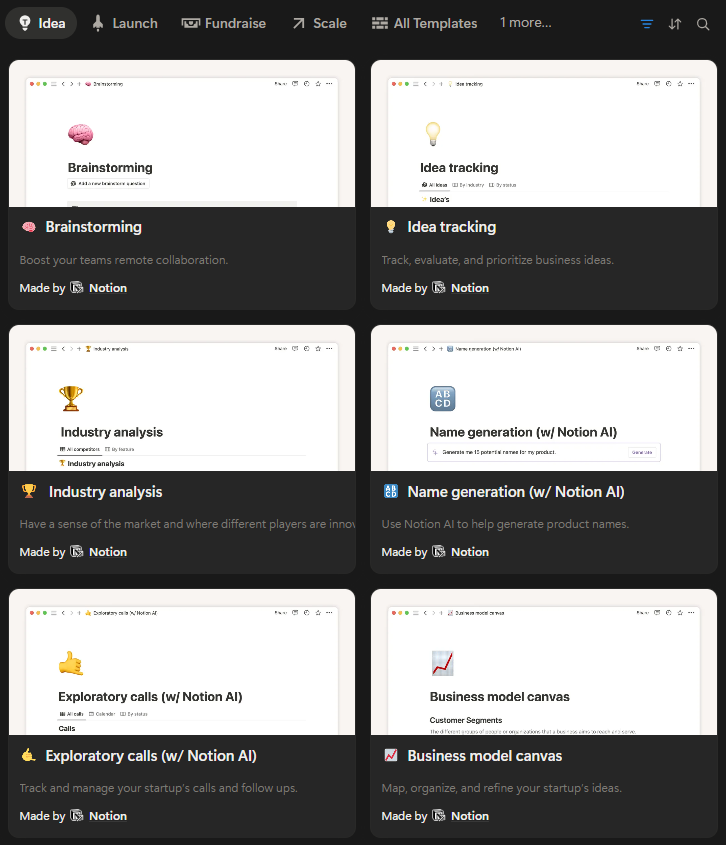The width and height of the screenshot is (726, 845).
Task: Select the Idea tab
Action: coord(42,24)
